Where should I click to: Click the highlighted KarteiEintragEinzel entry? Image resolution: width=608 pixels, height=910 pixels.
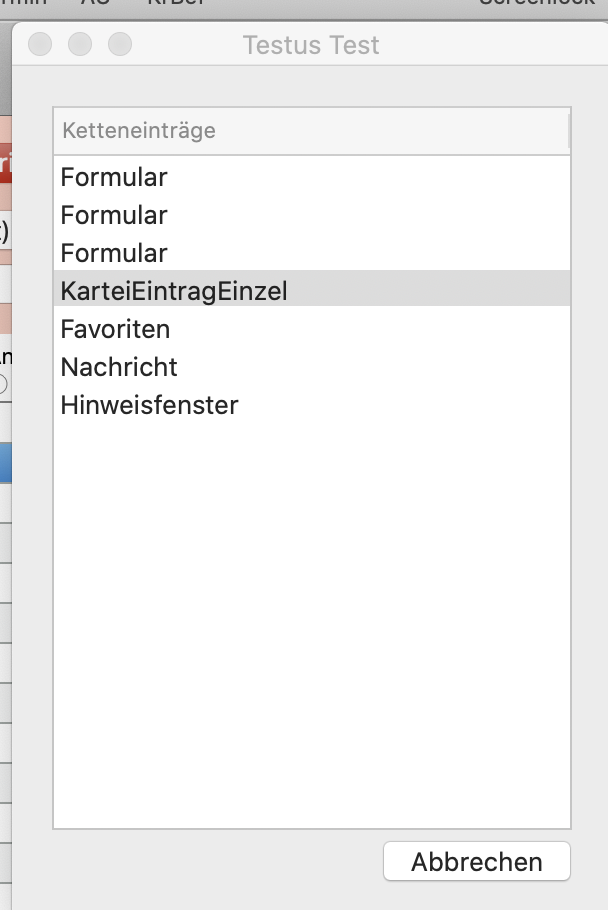[x=312, y=288]
